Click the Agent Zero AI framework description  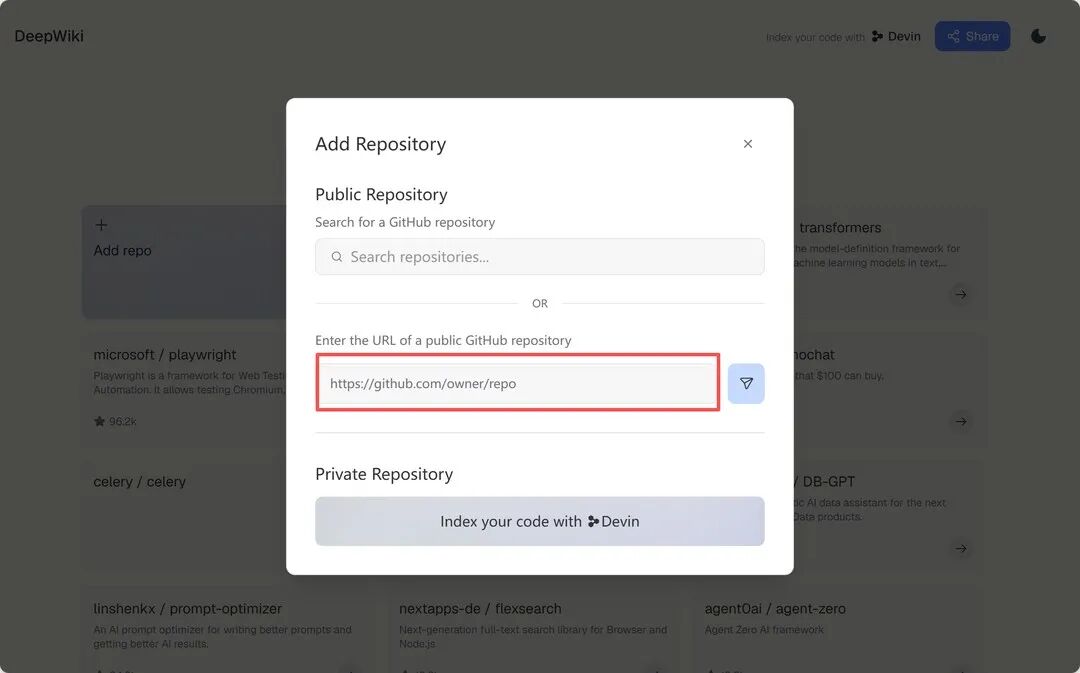[x=764, y=630]
